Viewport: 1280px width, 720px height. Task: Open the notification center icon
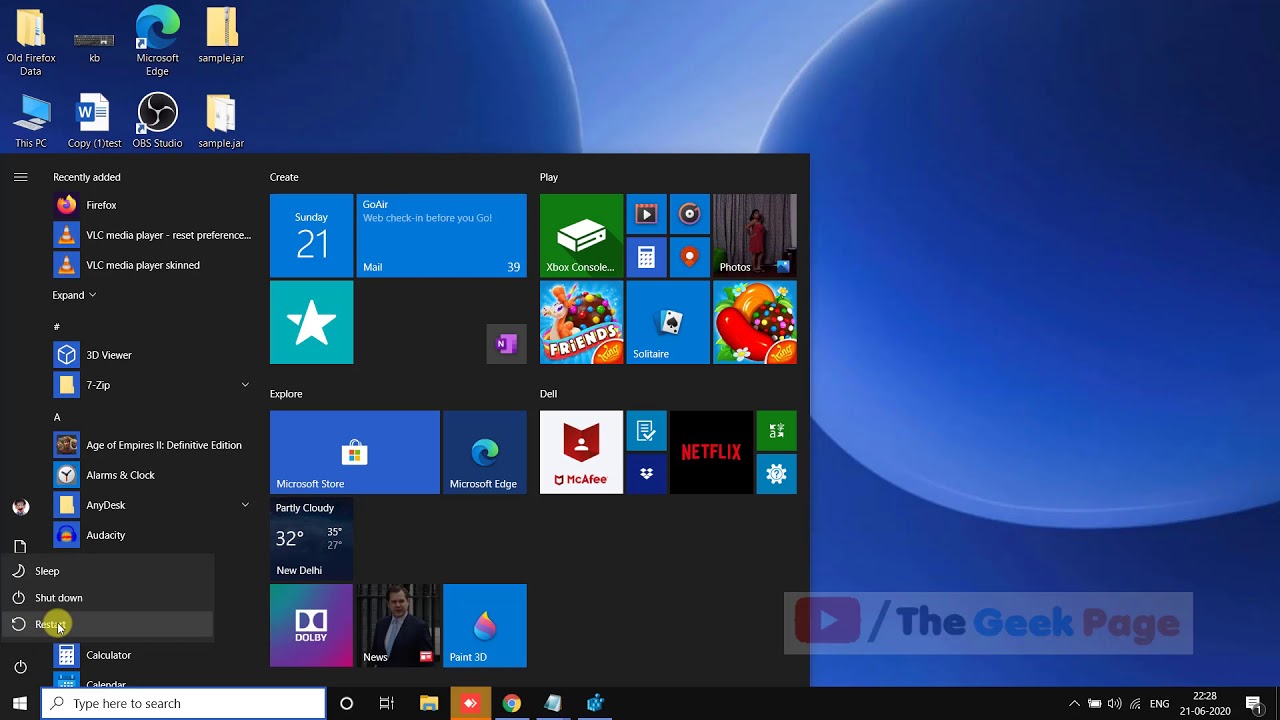click(x=1254, y=703)
